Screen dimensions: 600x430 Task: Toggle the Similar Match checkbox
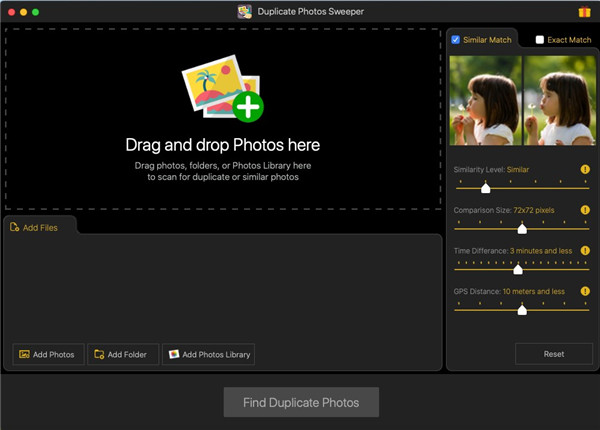[x=456, y=40]
